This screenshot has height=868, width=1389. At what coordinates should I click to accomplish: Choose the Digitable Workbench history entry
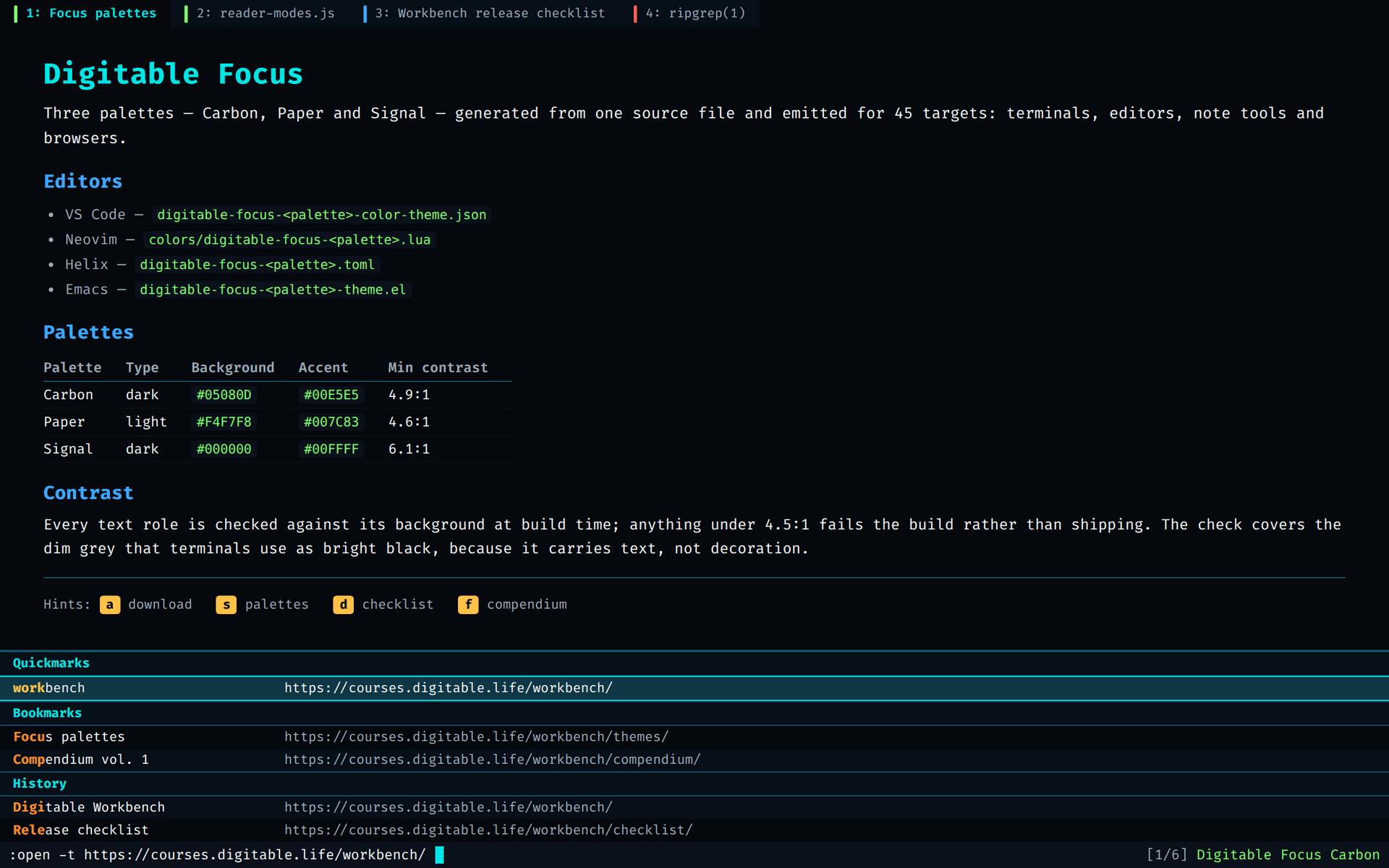tap(694, 807)
